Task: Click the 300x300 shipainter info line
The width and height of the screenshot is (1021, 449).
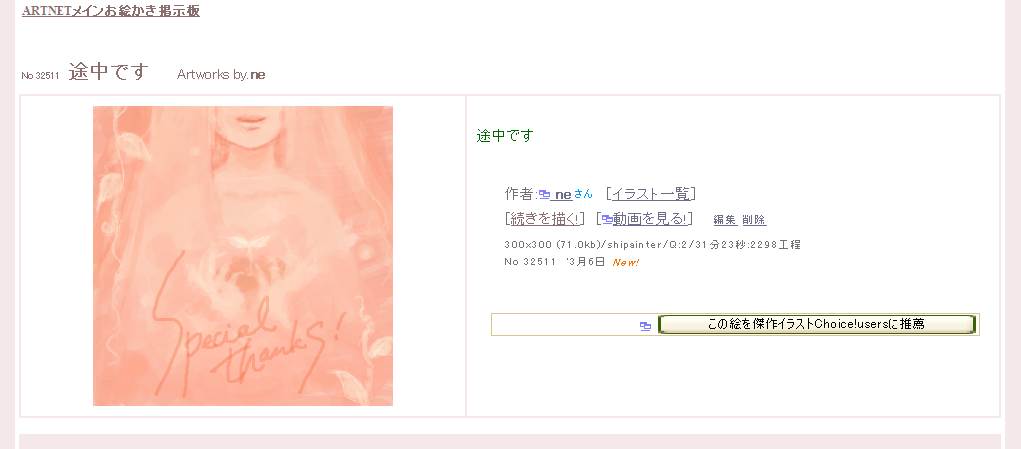Action: tap(652, 245)
